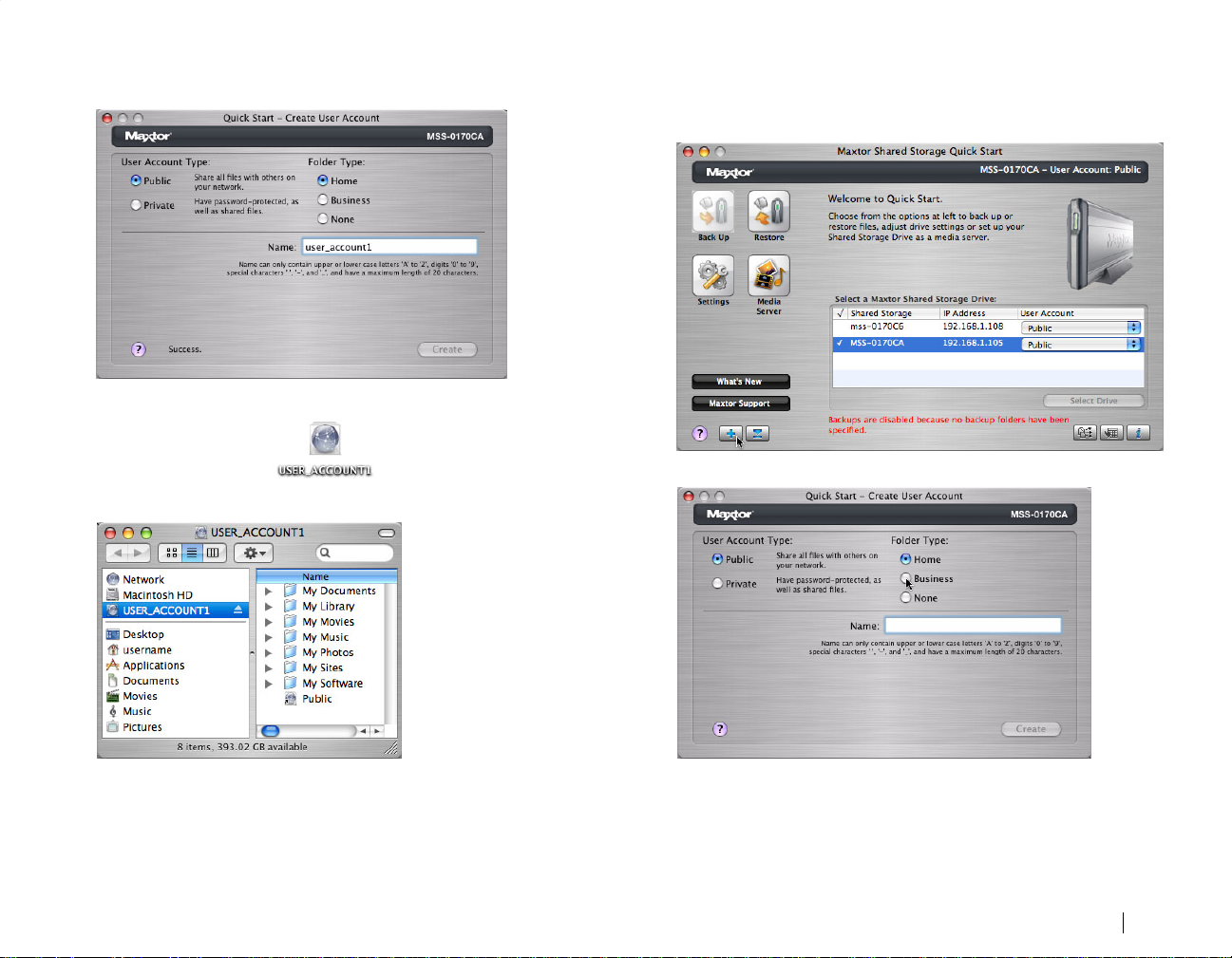The width and height of the screenshot is (1232, 958).
Task: Choose Business folder in the user_account1 window
Action: coord(323,200)
